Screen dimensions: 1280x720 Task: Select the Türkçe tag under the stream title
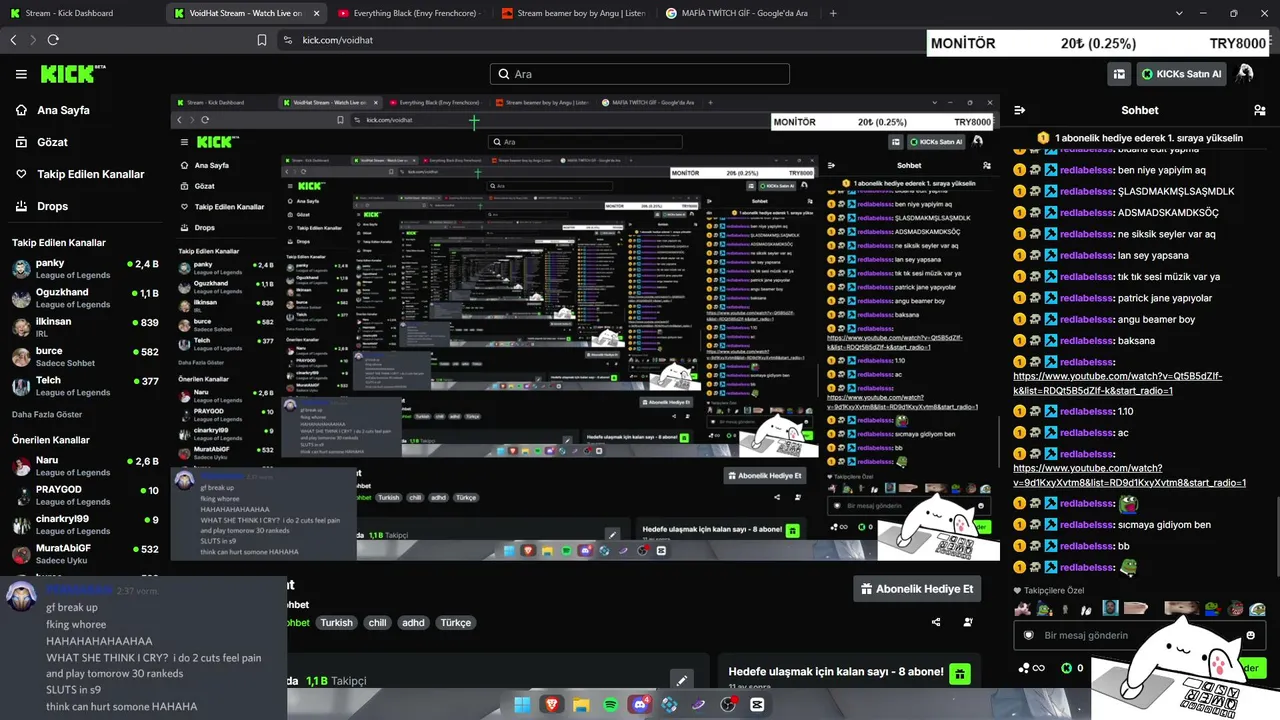coord(456,623)
